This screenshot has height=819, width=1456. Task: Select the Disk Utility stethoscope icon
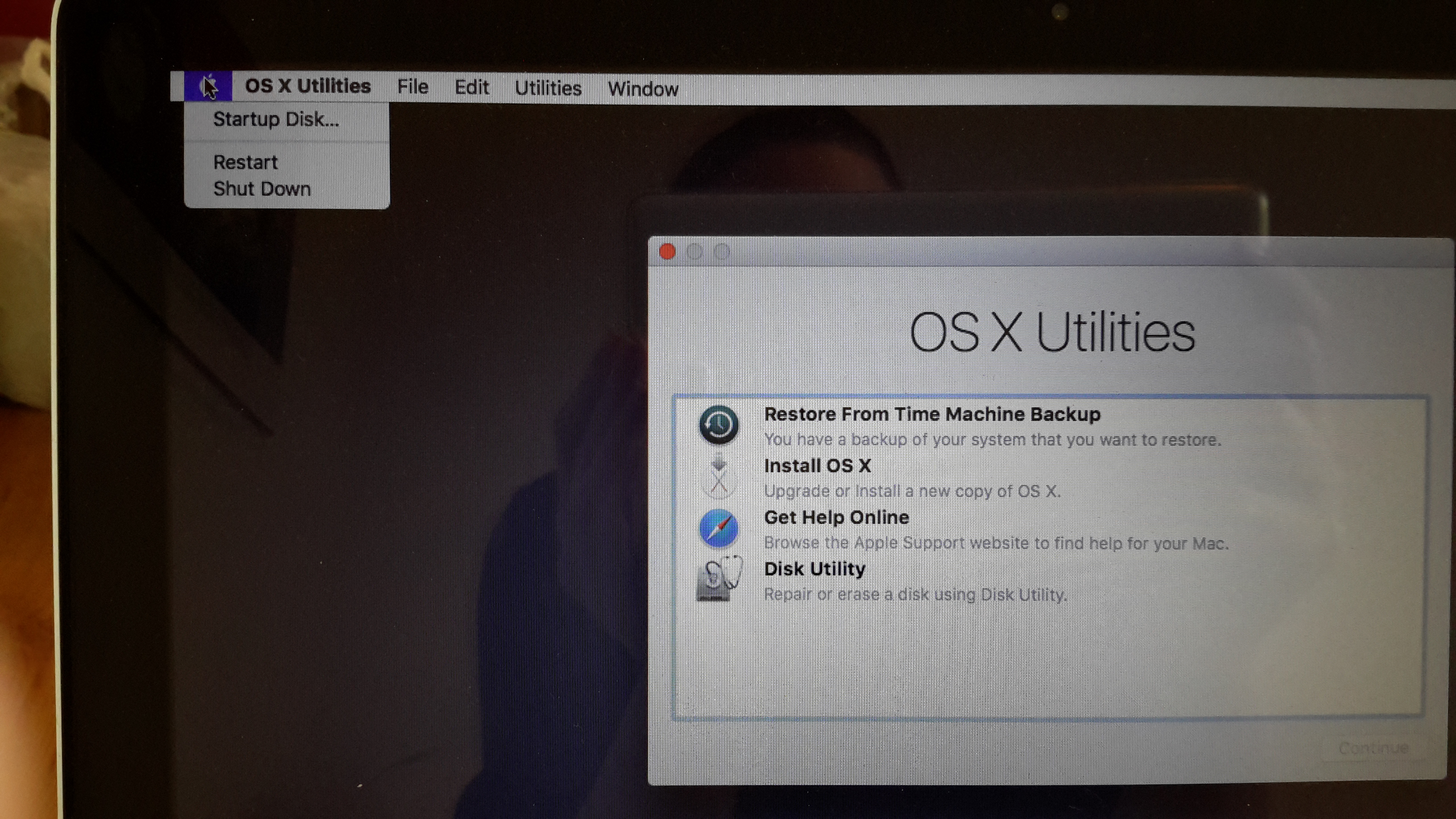pos(720,579)
